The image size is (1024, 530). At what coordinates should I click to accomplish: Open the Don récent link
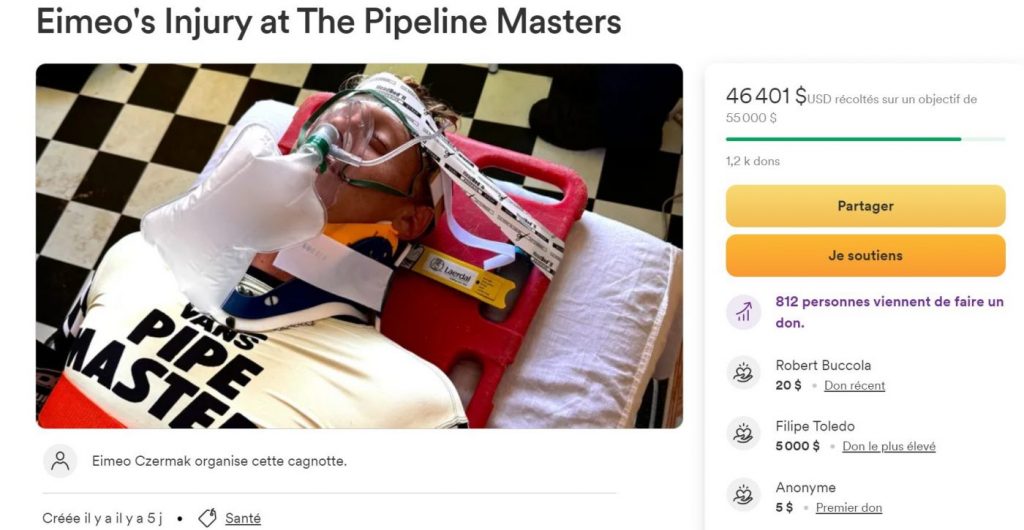[x=854, y=386]
